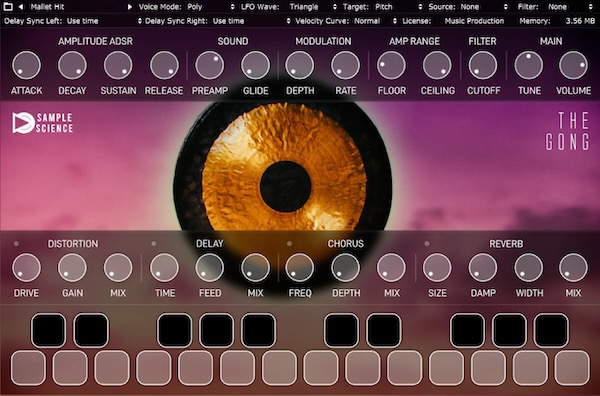
Task: Go to next preset arrow
Action: [x=130, y=7]
